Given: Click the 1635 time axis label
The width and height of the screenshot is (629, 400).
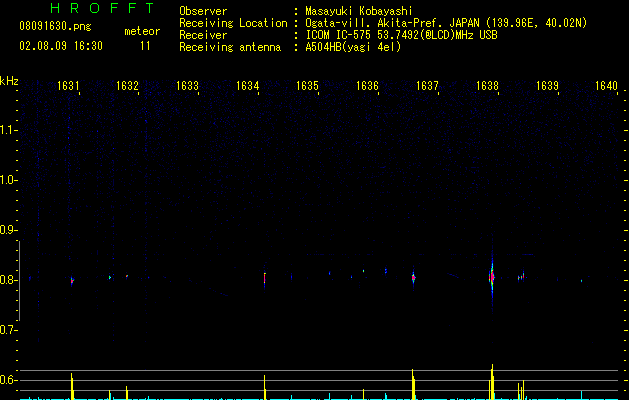Looking at the screenshot, I should pos(307,86).
